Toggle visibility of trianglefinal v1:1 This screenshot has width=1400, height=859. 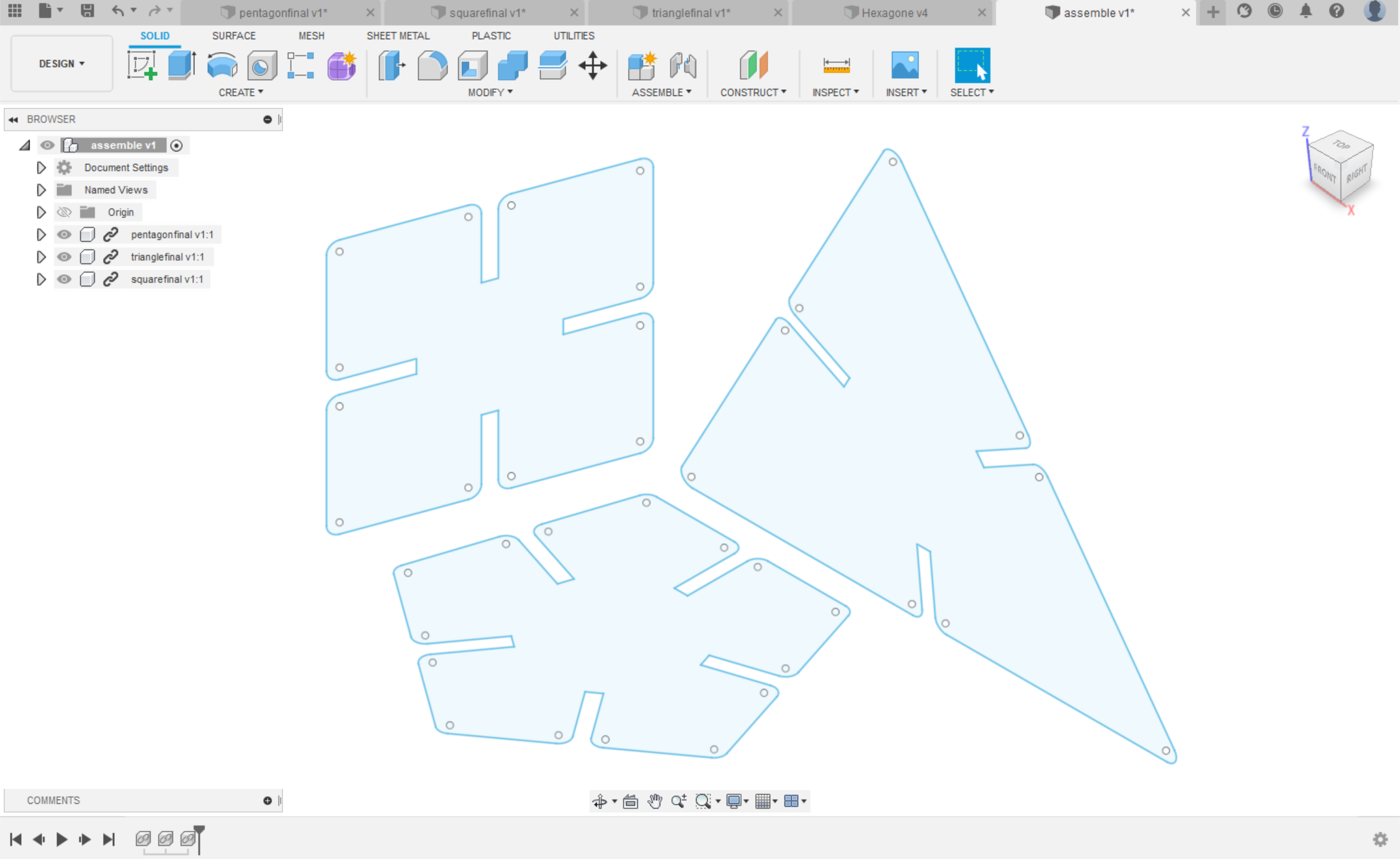[x=64, y=257]
